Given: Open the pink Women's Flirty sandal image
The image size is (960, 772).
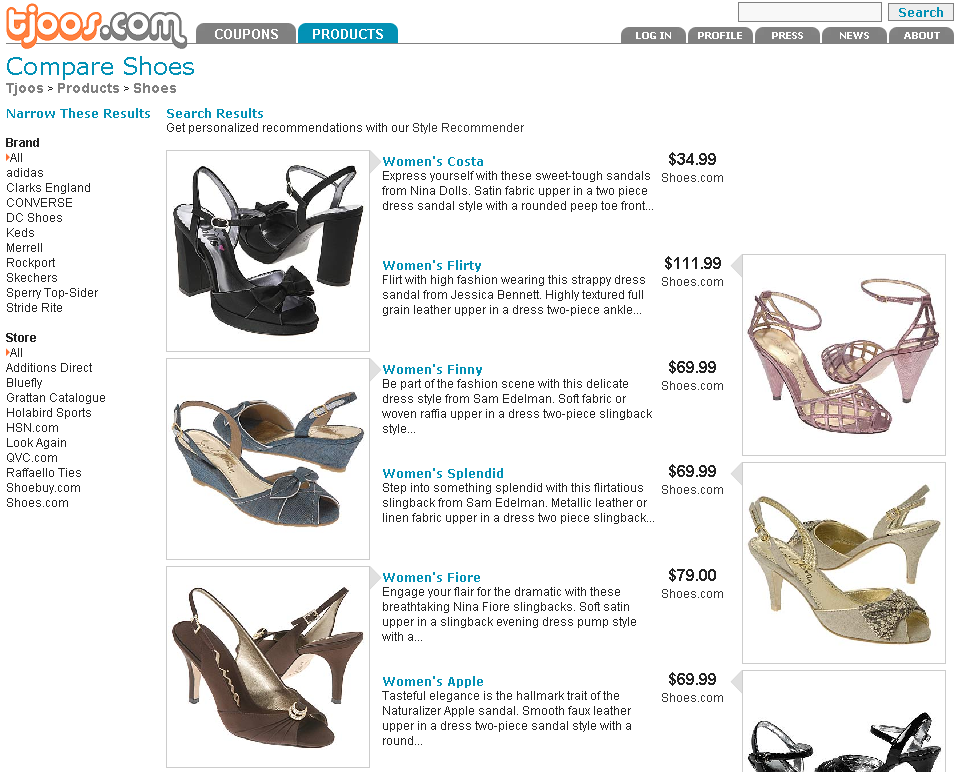Looking at the screenshot, I should point(844,355).
